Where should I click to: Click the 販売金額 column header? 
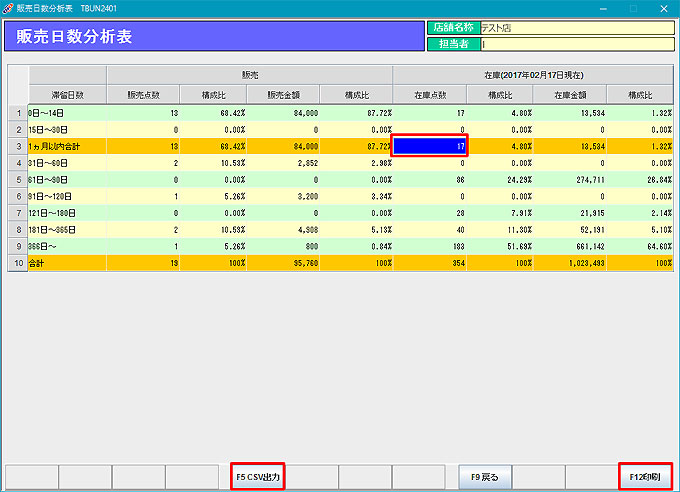[x=284, y=95]
